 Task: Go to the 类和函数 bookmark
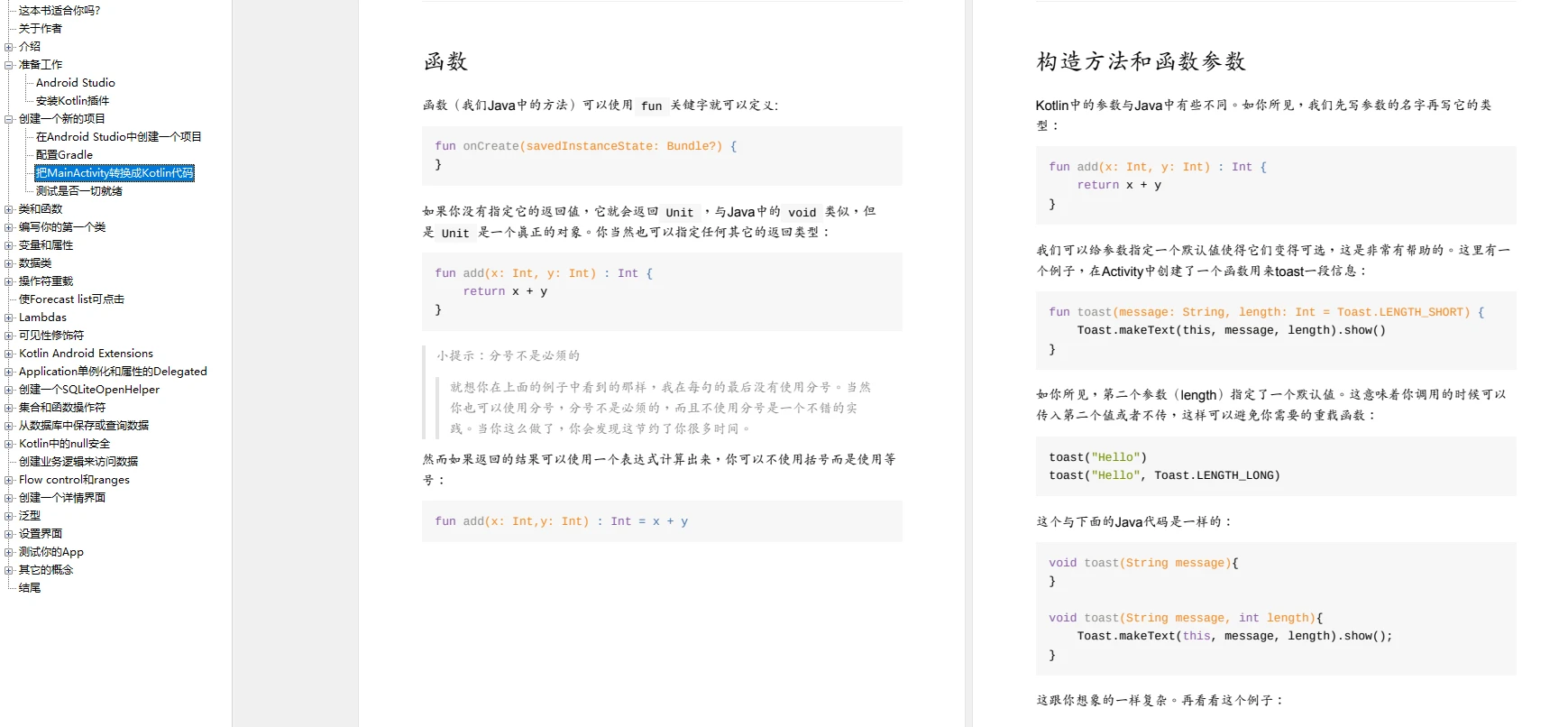41,209
